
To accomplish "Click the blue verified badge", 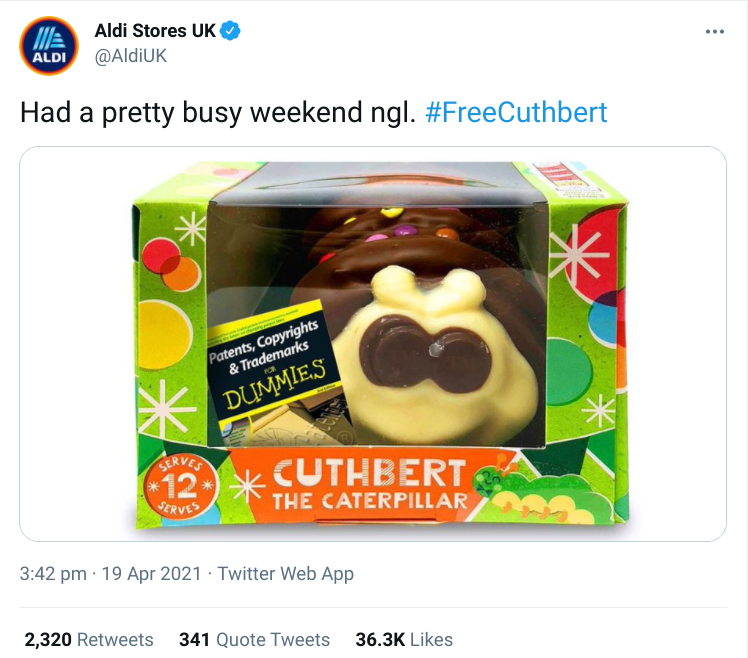I will click(231, 31).
